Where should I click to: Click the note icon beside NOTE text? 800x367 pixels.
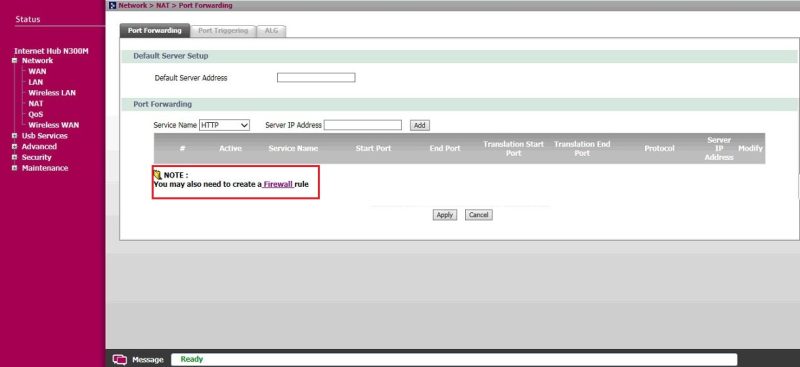(158, 175)
